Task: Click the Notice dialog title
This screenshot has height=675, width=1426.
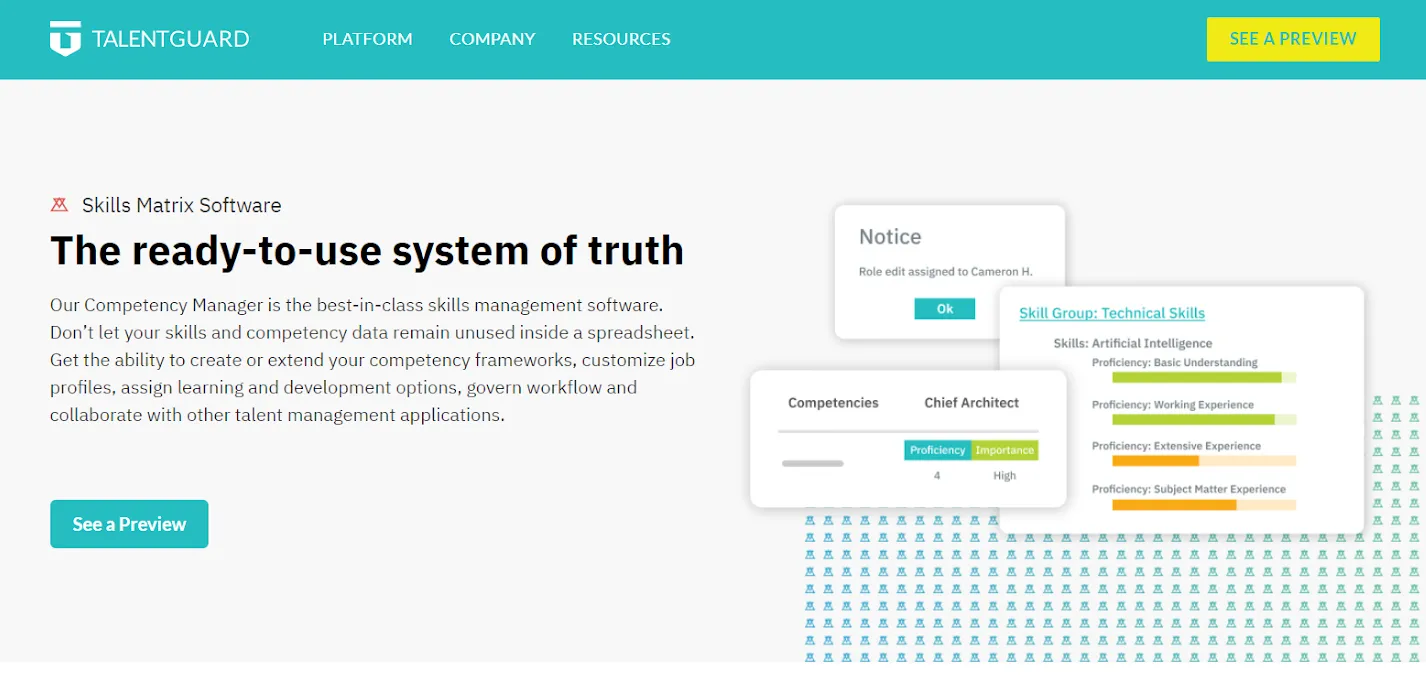Action: (x=890, y=237)
